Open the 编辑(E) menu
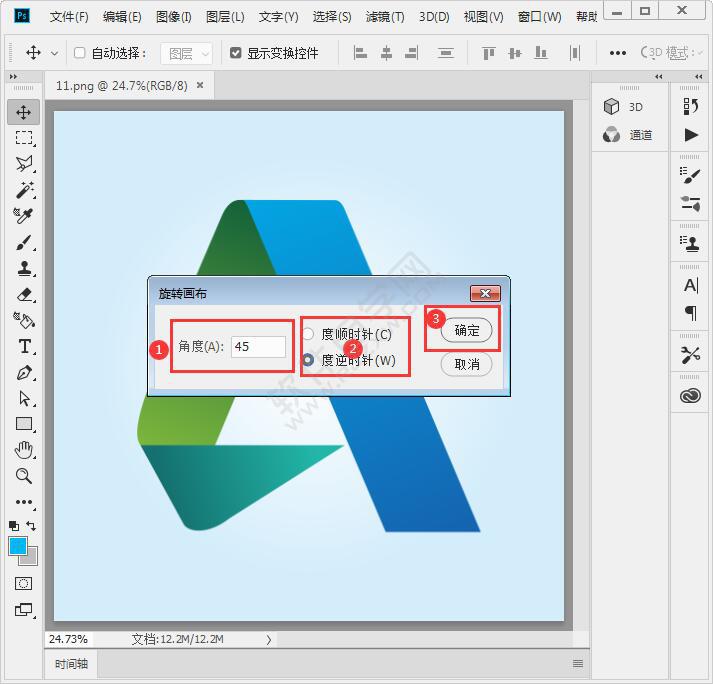 click(x=122, y=17)
